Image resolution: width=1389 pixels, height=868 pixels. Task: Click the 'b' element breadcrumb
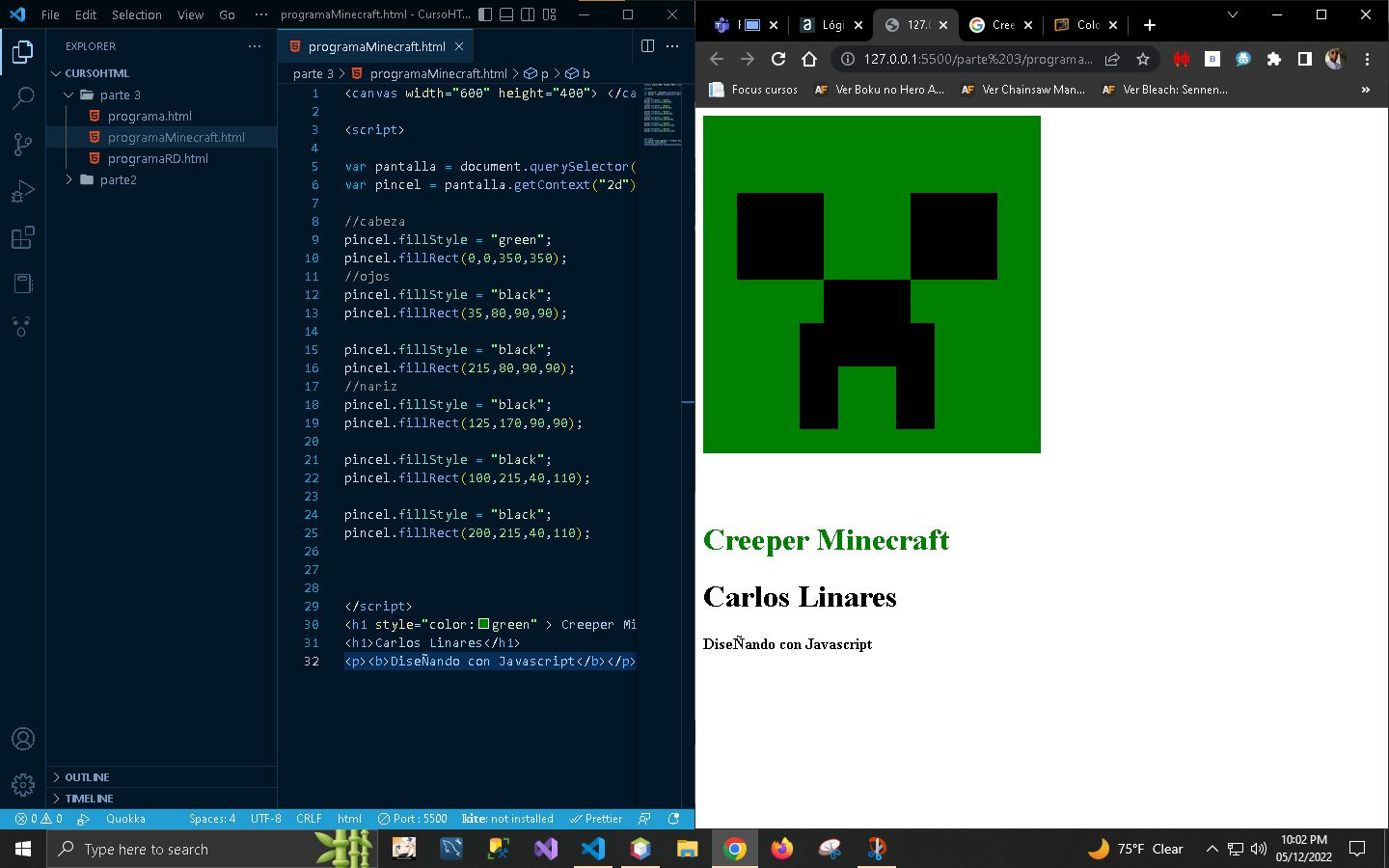tap(579, 73)
